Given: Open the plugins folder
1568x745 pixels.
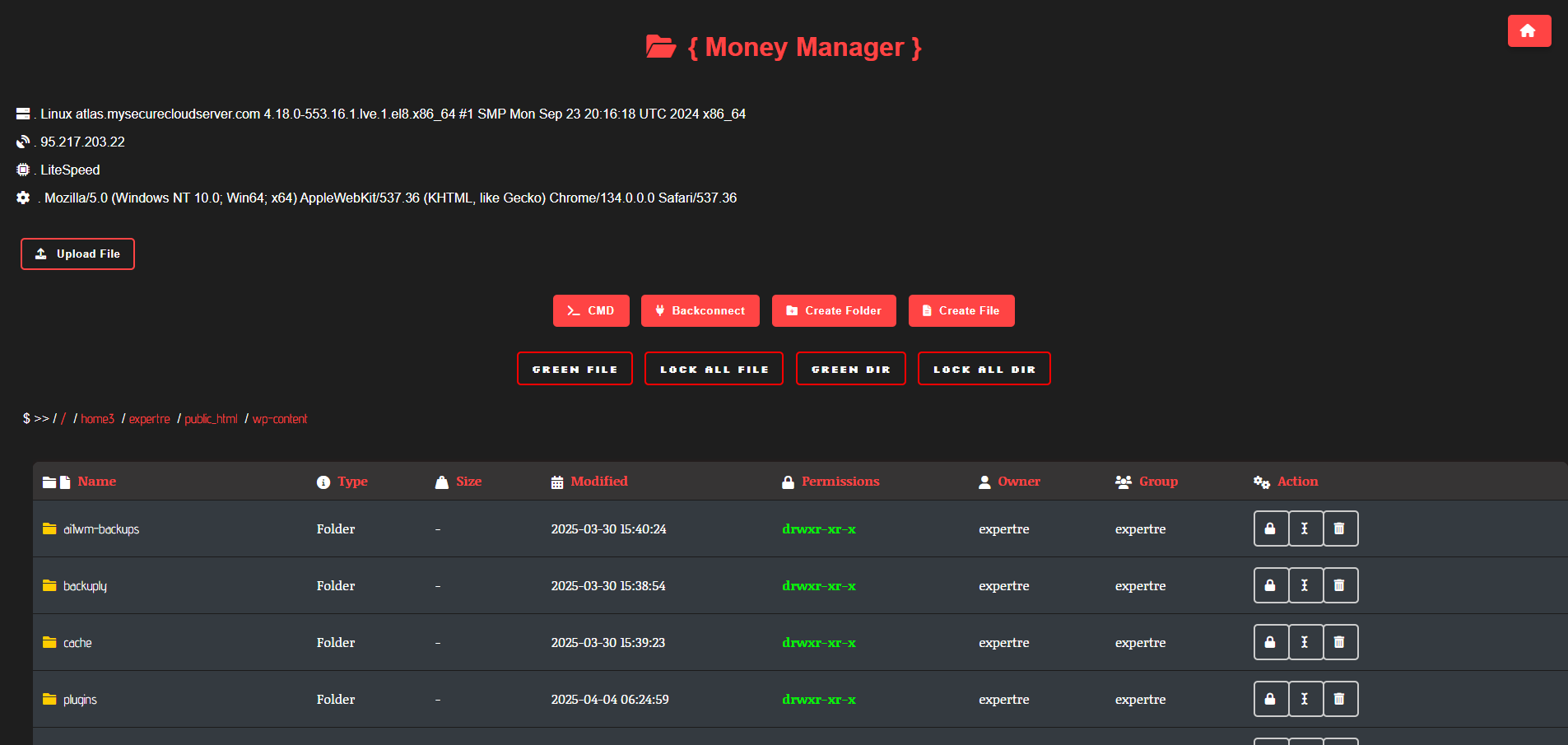Looking at the screenshot, I should 80,700.
